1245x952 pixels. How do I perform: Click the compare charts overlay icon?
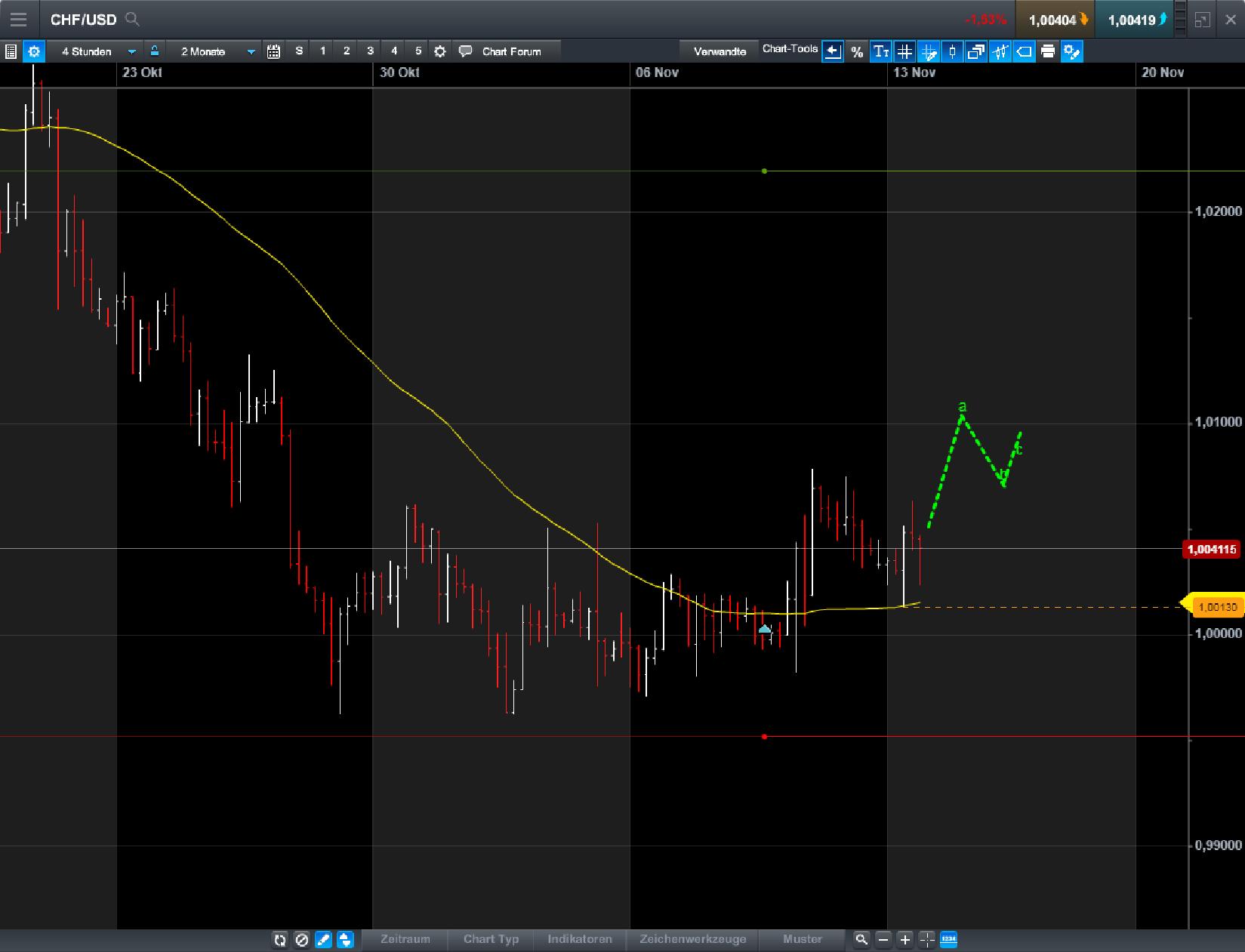click(x=976, y=51)
